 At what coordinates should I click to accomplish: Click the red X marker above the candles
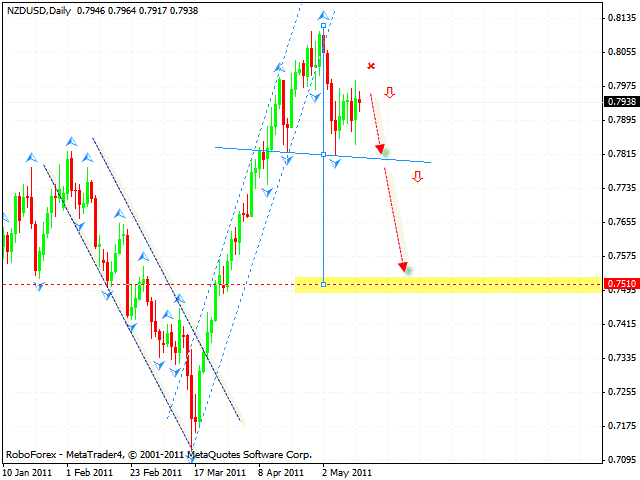tap(371, 66)
